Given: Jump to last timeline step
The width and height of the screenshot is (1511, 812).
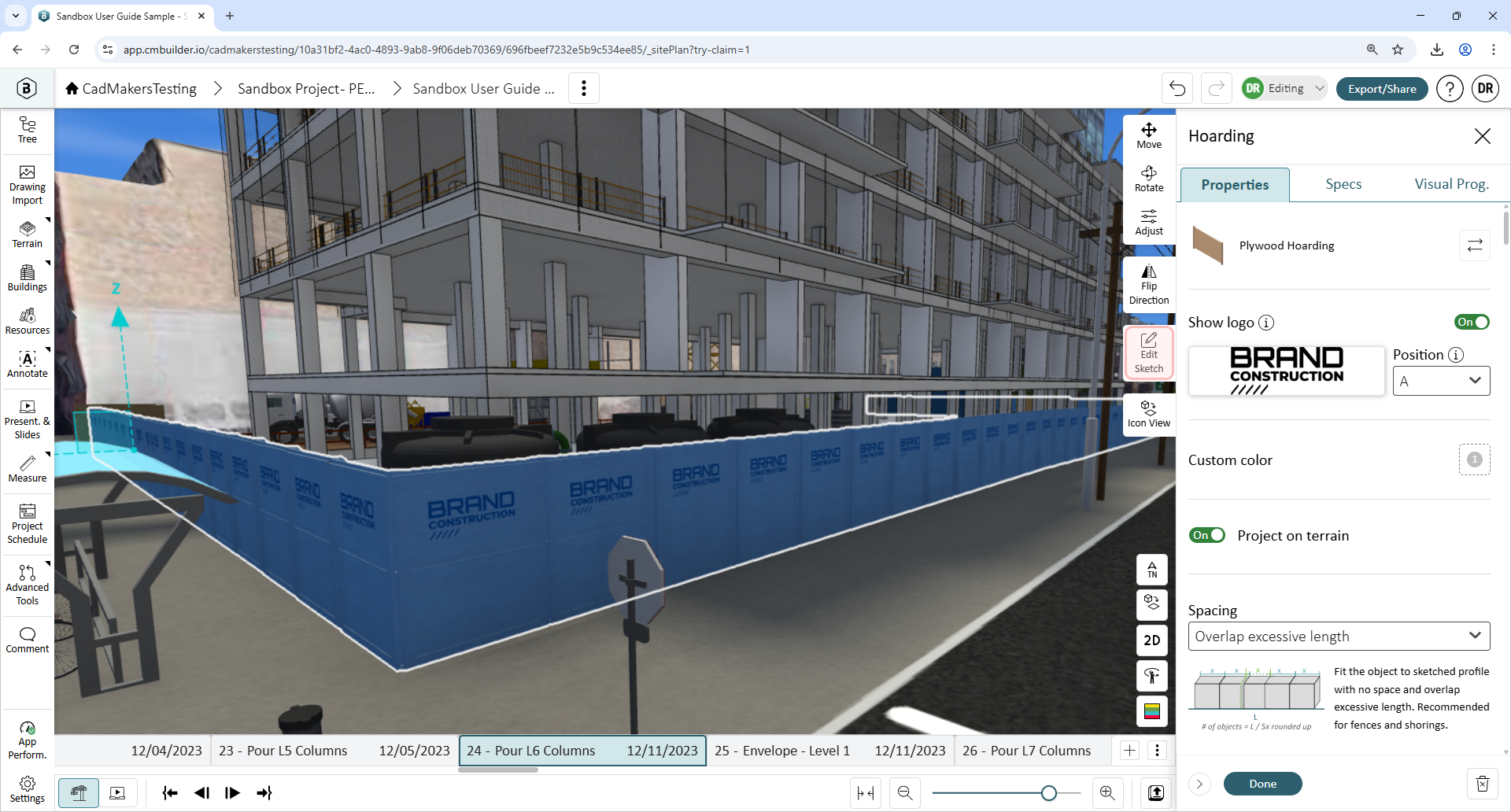Looking at the screenshot, I should [264, 793].
